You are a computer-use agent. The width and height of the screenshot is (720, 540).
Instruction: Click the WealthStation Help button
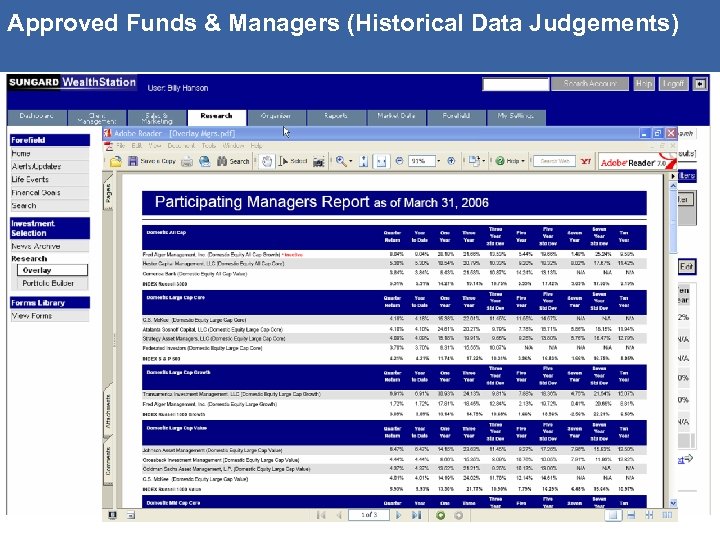pos(644,84)
